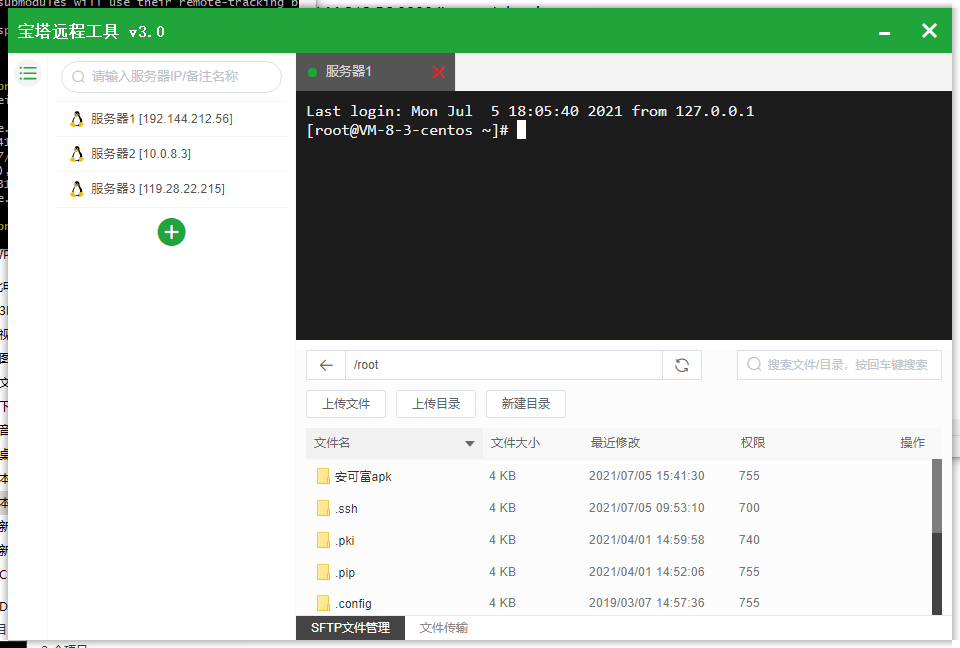960x648 pixels.
Task: Click the 最近修改 column header
Action: point(615,443)
